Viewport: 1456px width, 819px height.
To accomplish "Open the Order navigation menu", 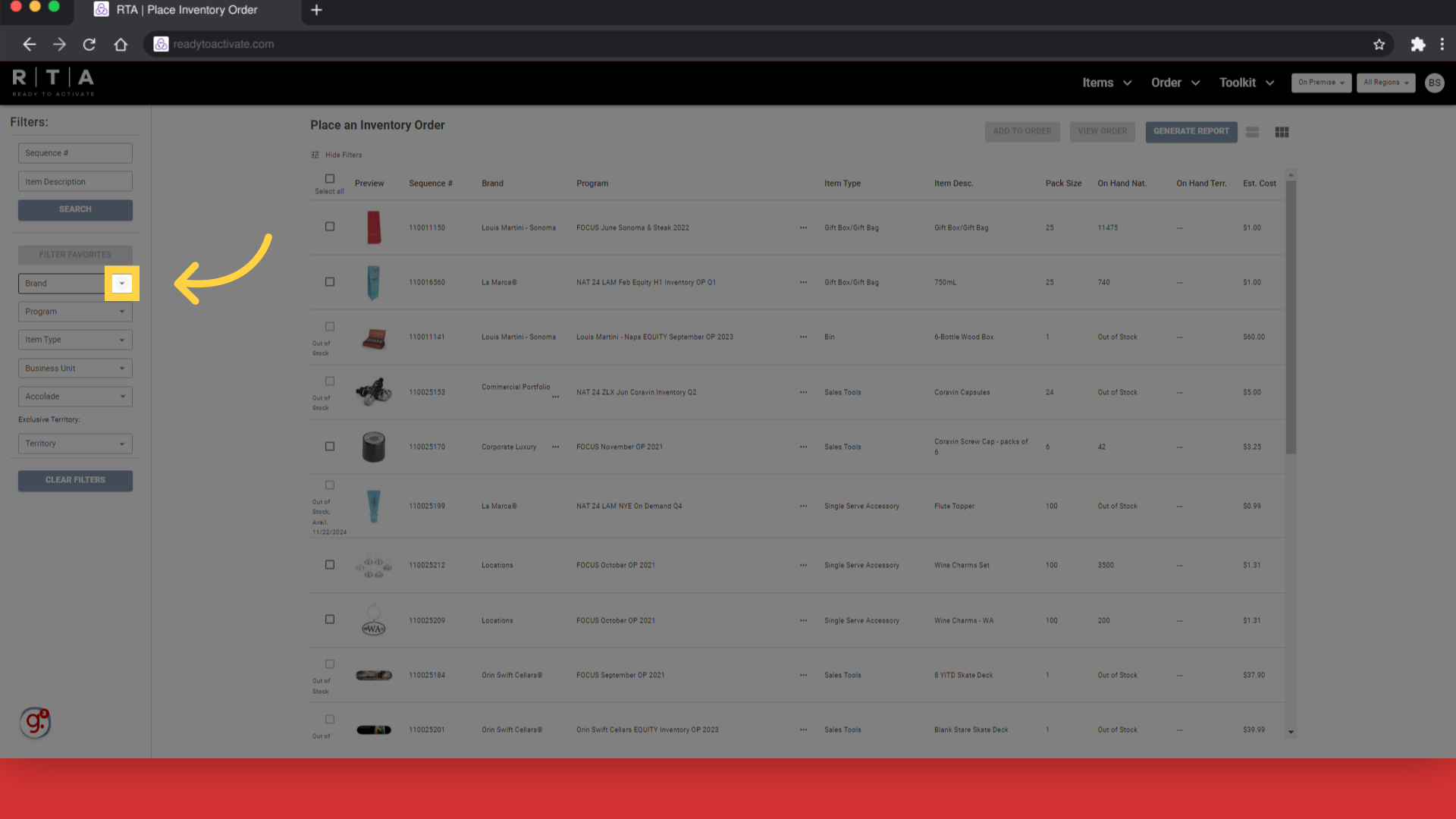I will click(x=1175, y=83).
